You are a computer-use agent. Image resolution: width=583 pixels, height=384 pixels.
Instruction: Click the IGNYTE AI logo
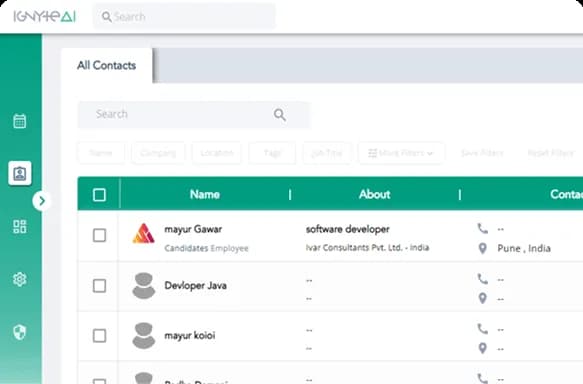pos(44,16)
